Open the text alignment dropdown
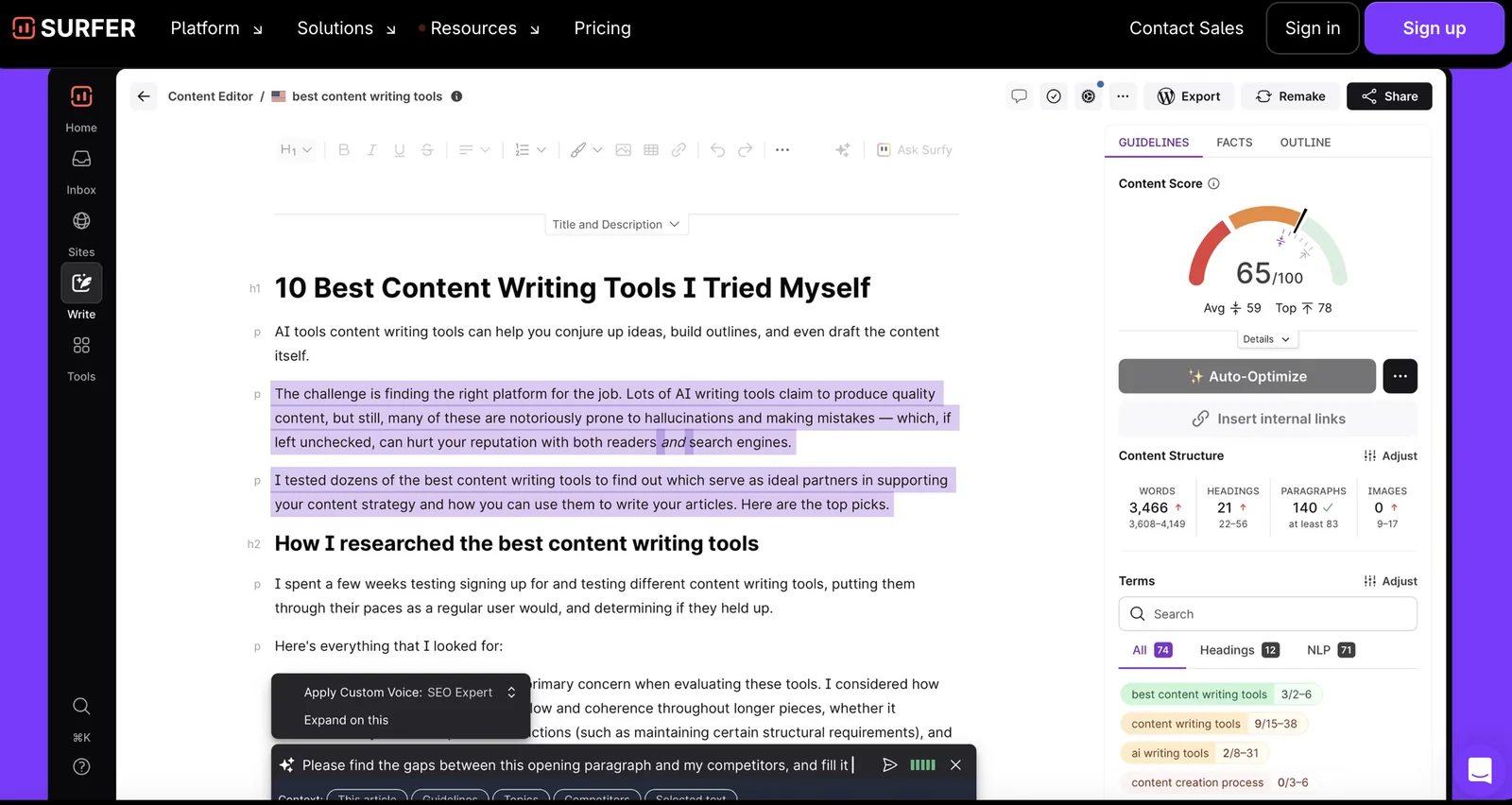1512x805 pixels. pos(474,150)
